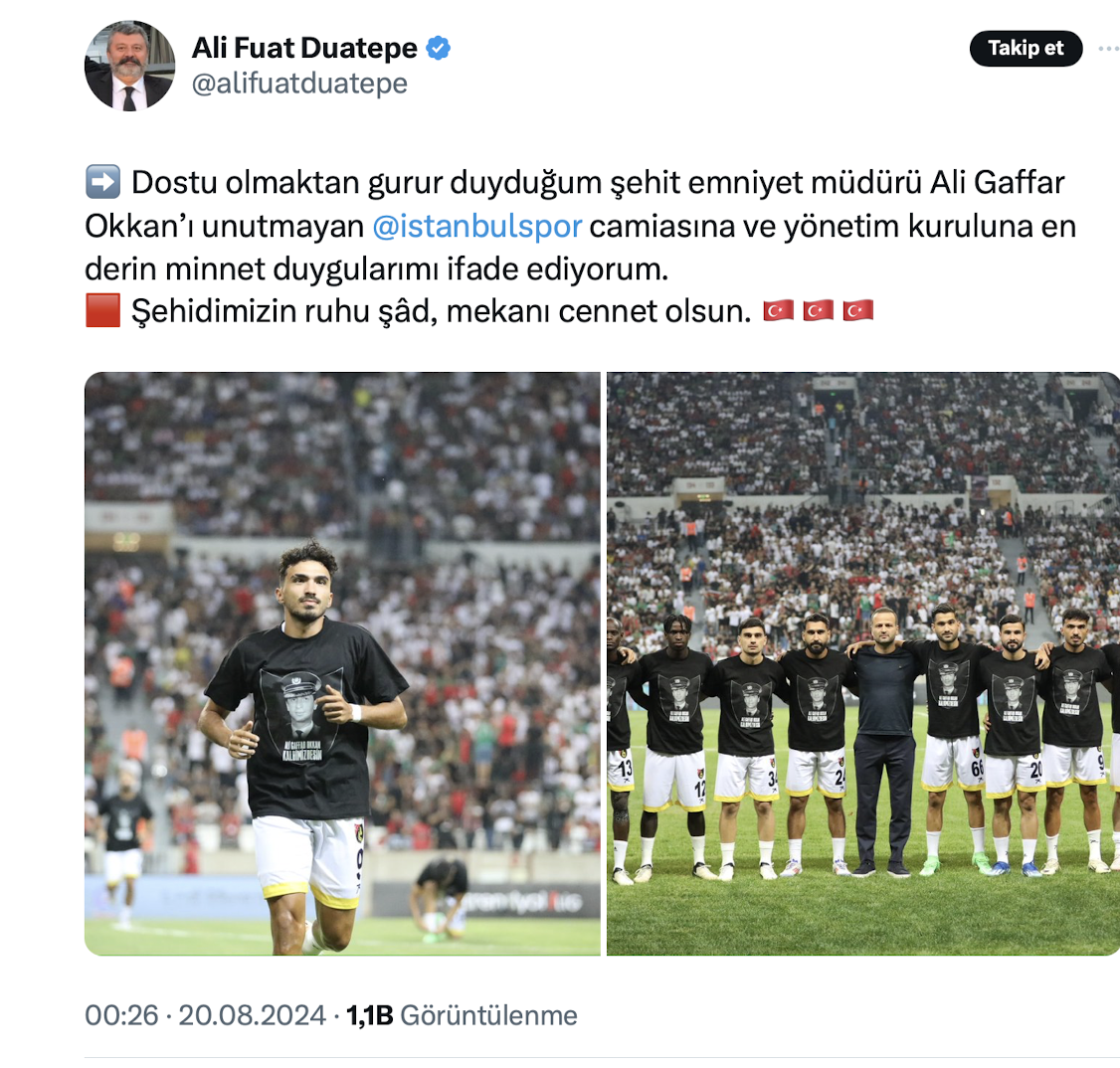Viewport: 1120px width, 1068px height.
Task: Click the coach standing among players
Action: point(884,741)
